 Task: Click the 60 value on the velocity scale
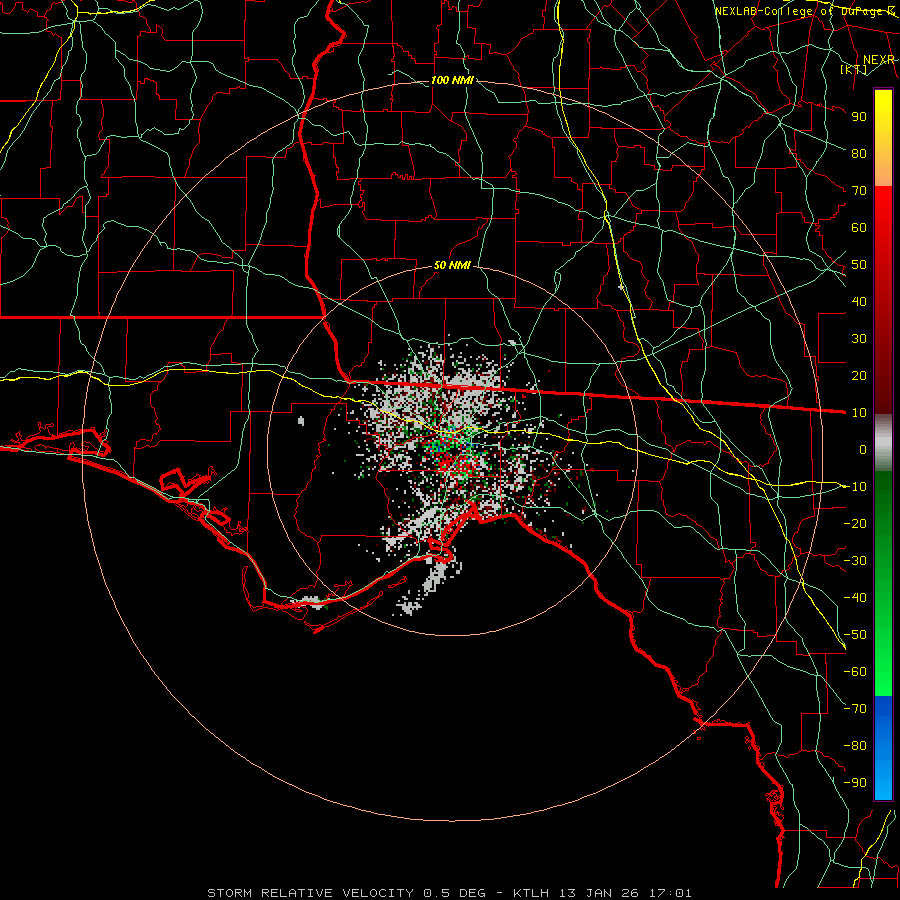pyautogui.click(x=859, y=228)
